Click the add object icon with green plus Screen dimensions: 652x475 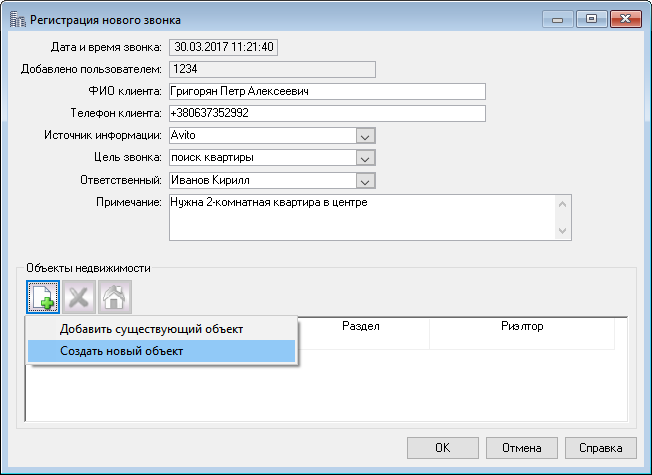43,297
